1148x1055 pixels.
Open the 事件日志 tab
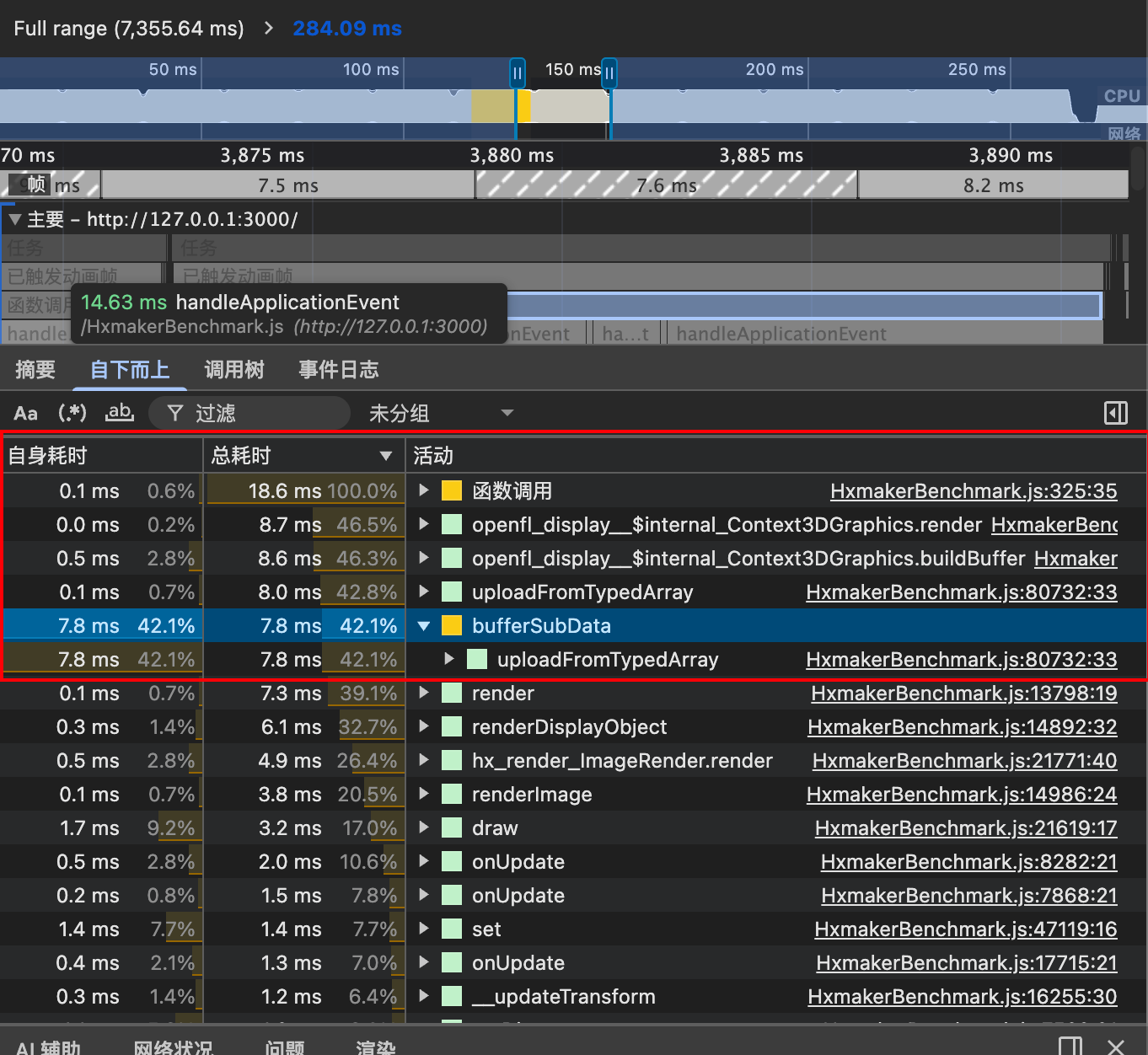(x=338, y=370)
